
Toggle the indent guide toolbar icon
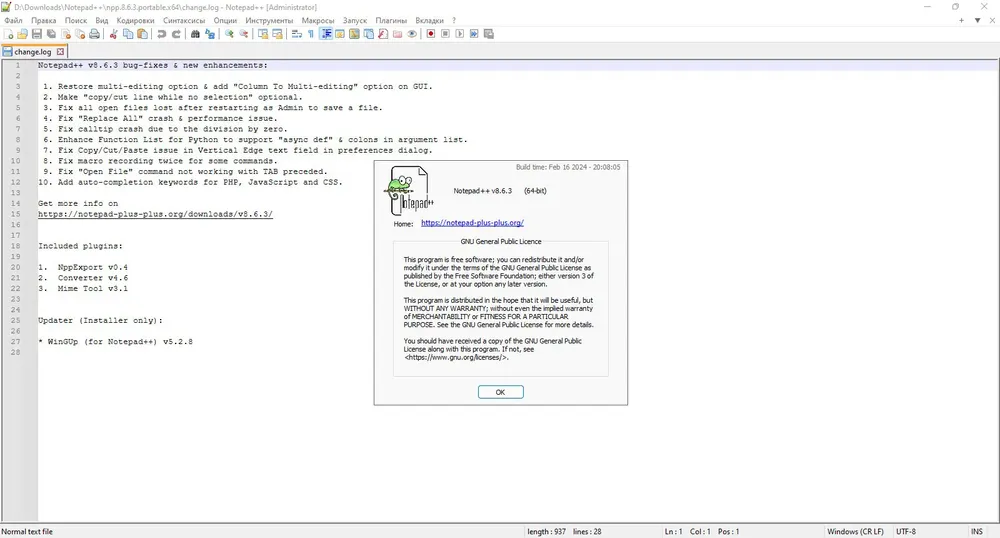(x=326, y=34)
